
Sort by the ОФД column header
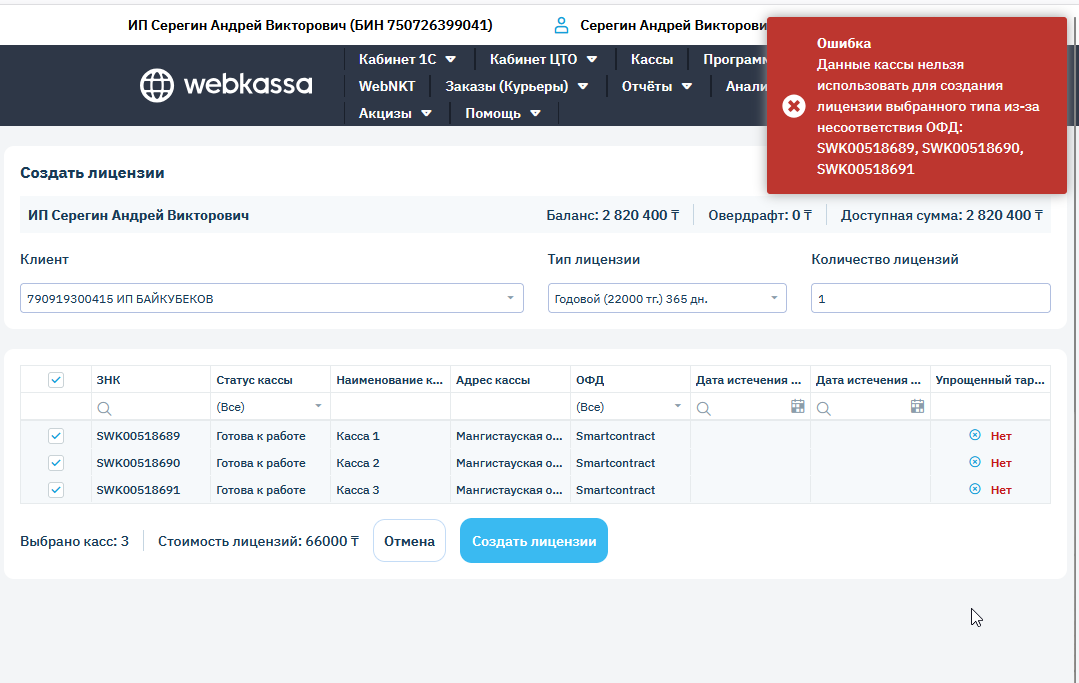[630, 380]
